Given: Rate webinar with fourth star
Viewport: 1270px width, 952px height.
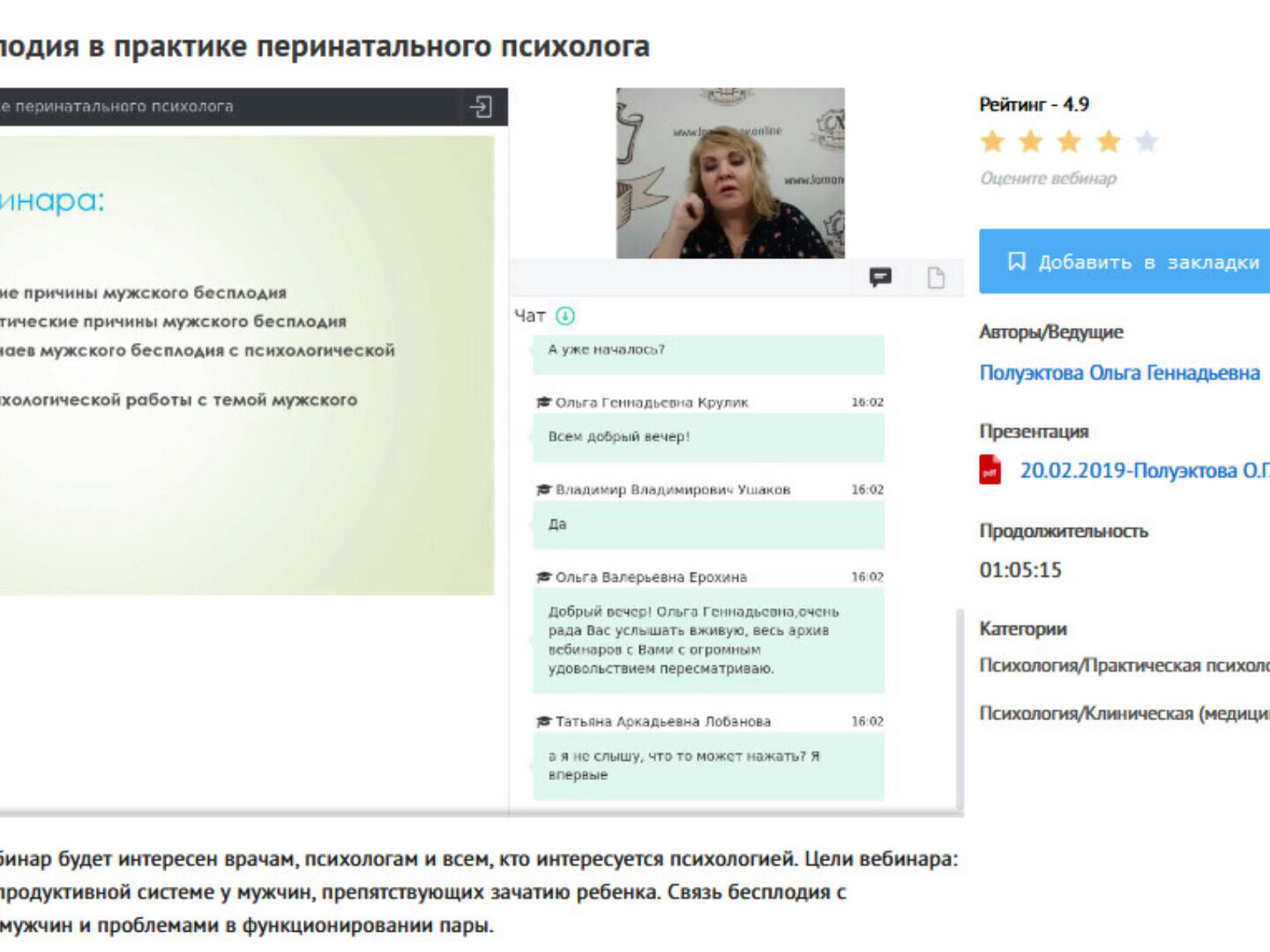Looking at the screenshot, I should pos(1108,141).
